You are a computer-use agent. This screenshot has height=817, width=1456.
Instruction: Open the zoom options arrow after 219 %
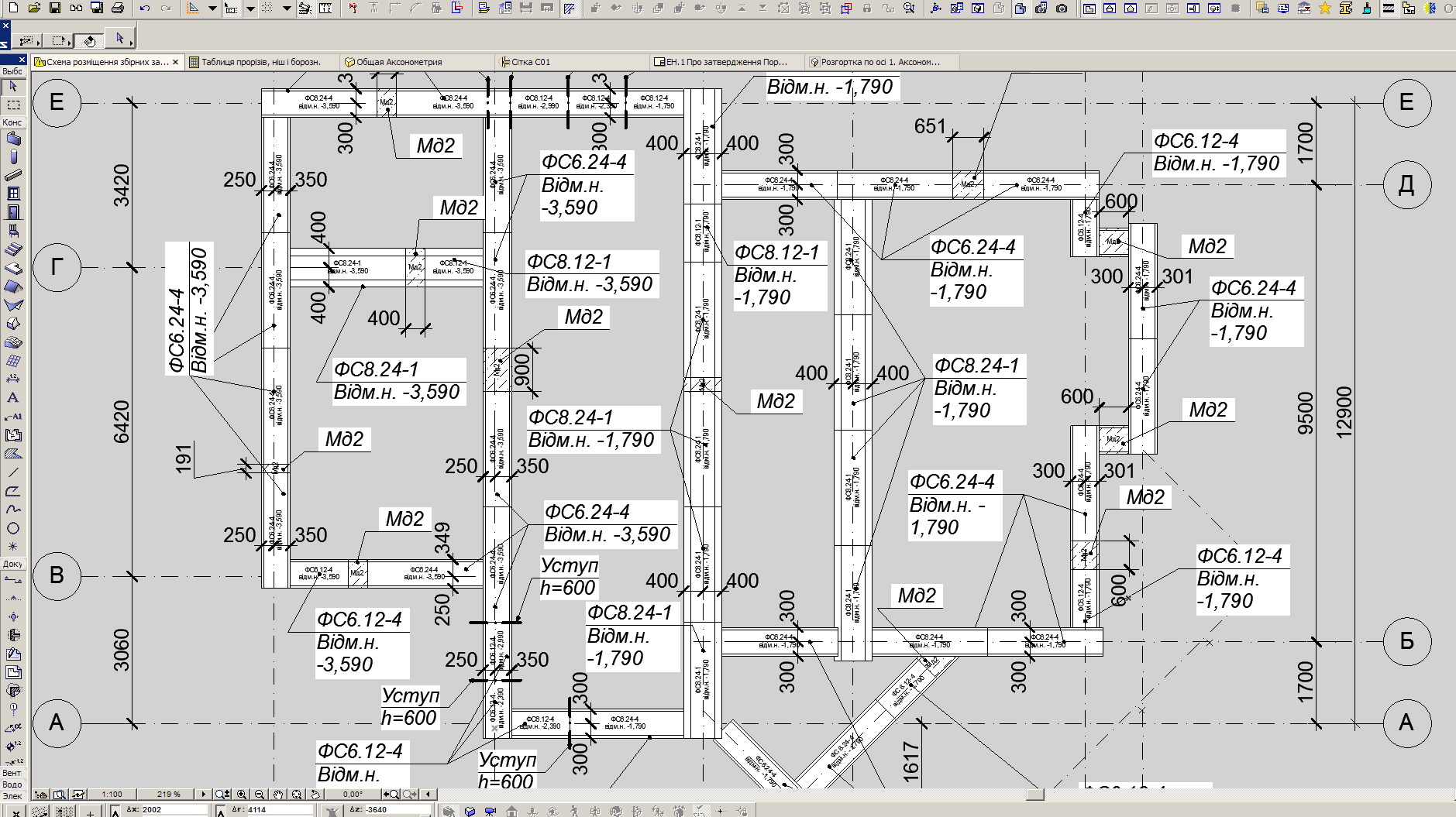coord(204,794)
